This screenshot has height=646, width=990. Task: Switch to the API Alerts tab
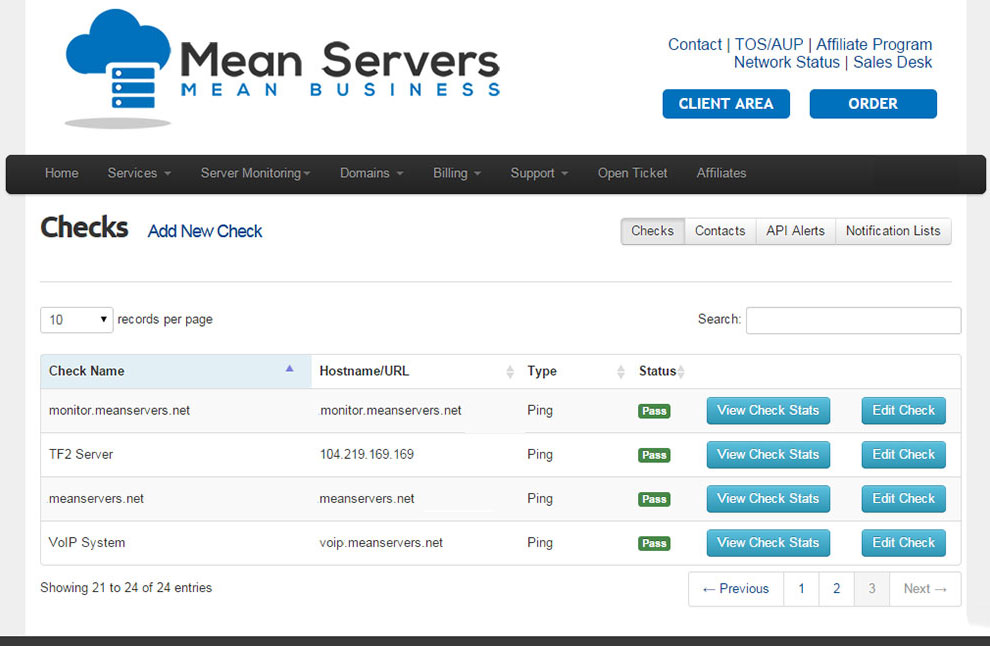click(796, 231)
